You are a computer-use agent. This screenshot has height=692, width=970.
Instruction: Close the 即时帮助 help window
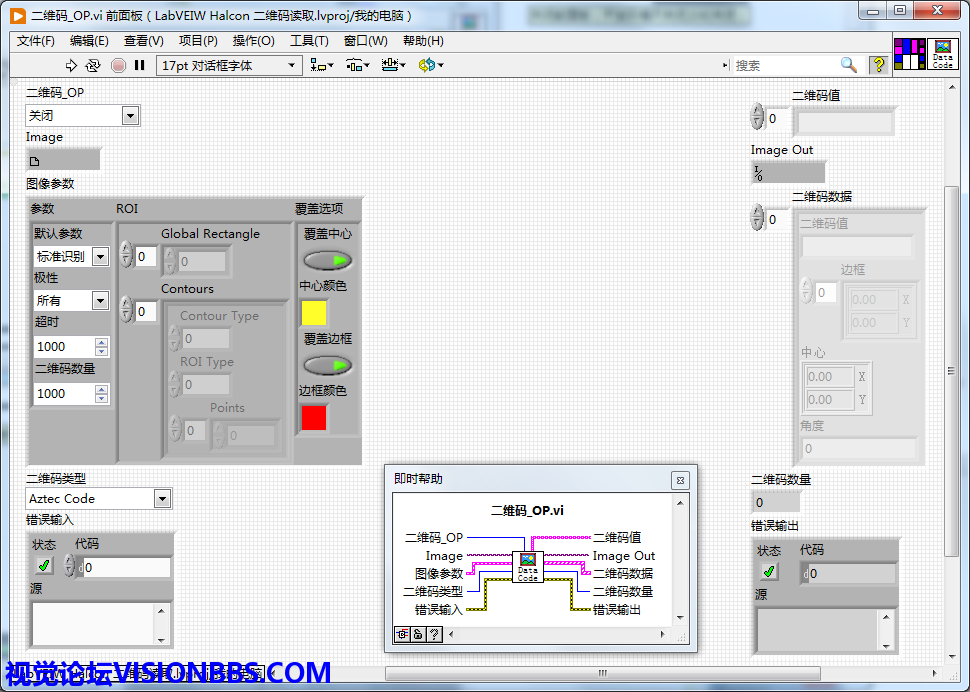pyautogui.click(x=679, y=480)
